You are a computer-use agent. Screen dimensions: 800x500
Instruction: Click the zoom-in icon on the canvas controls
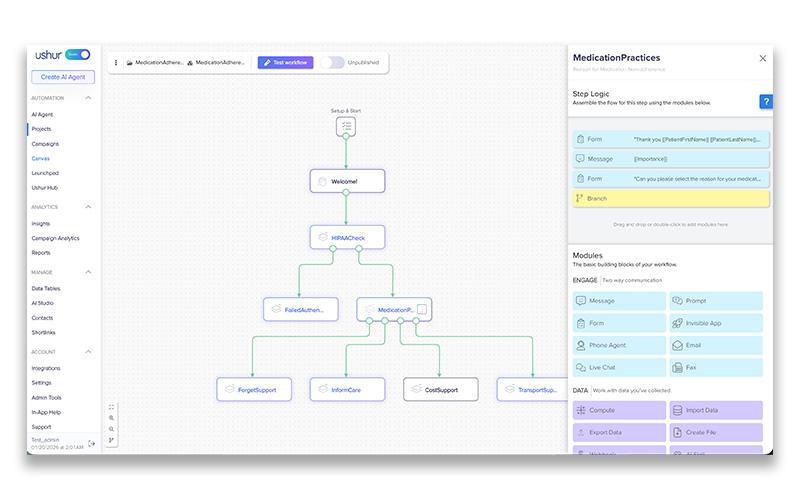point(111,418)
